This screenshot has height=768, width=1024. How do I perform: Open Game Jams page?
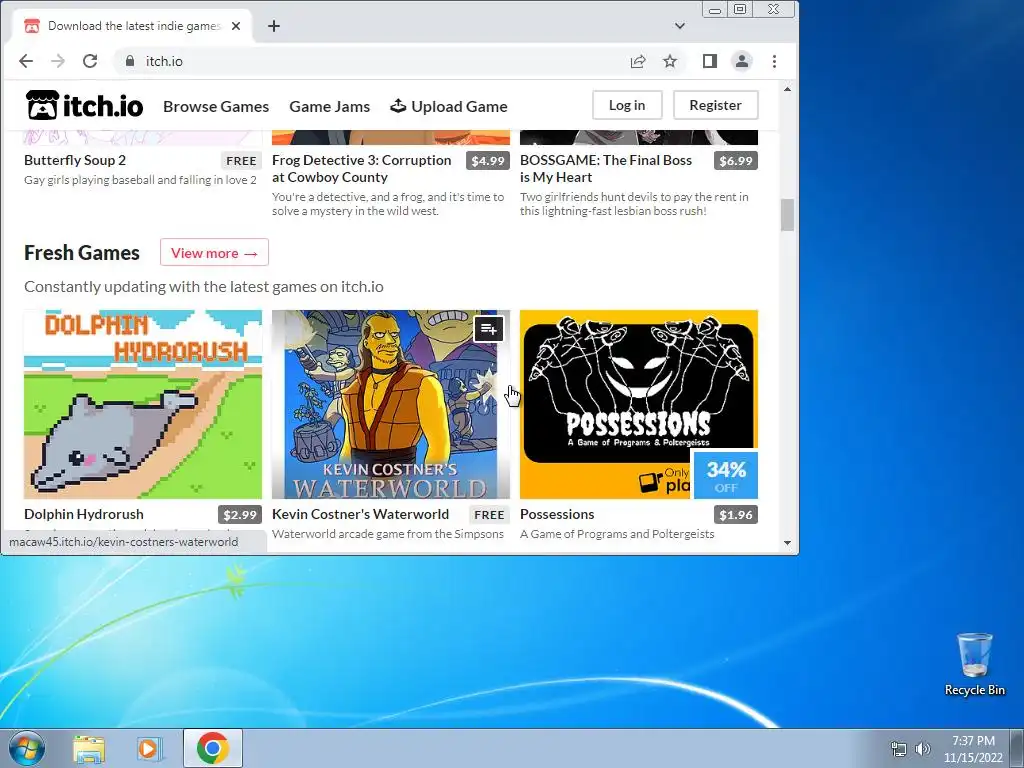pyautogui.click(x=330, y=106)
